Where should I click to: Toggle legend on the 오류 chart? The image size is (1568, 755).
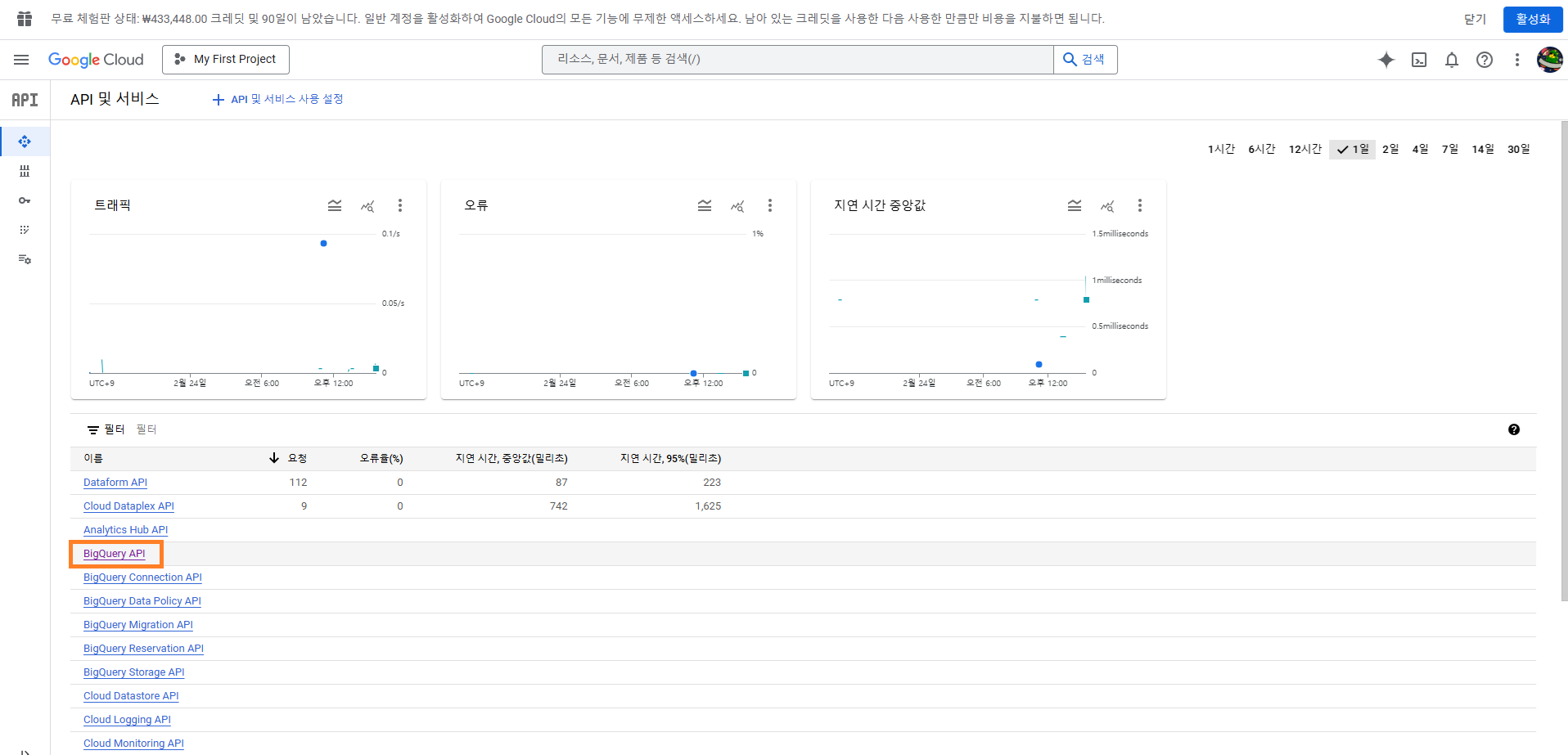[705, 205]
